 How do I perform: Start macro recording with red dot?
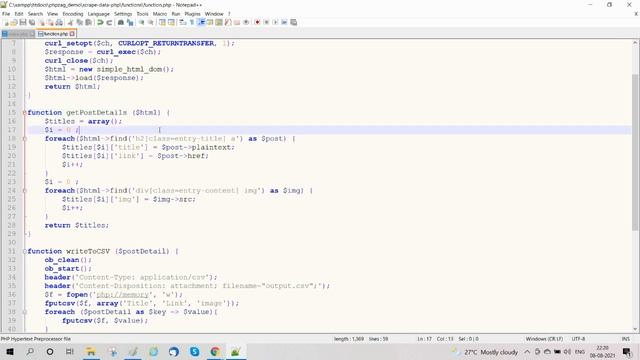(x=257, y=22)
